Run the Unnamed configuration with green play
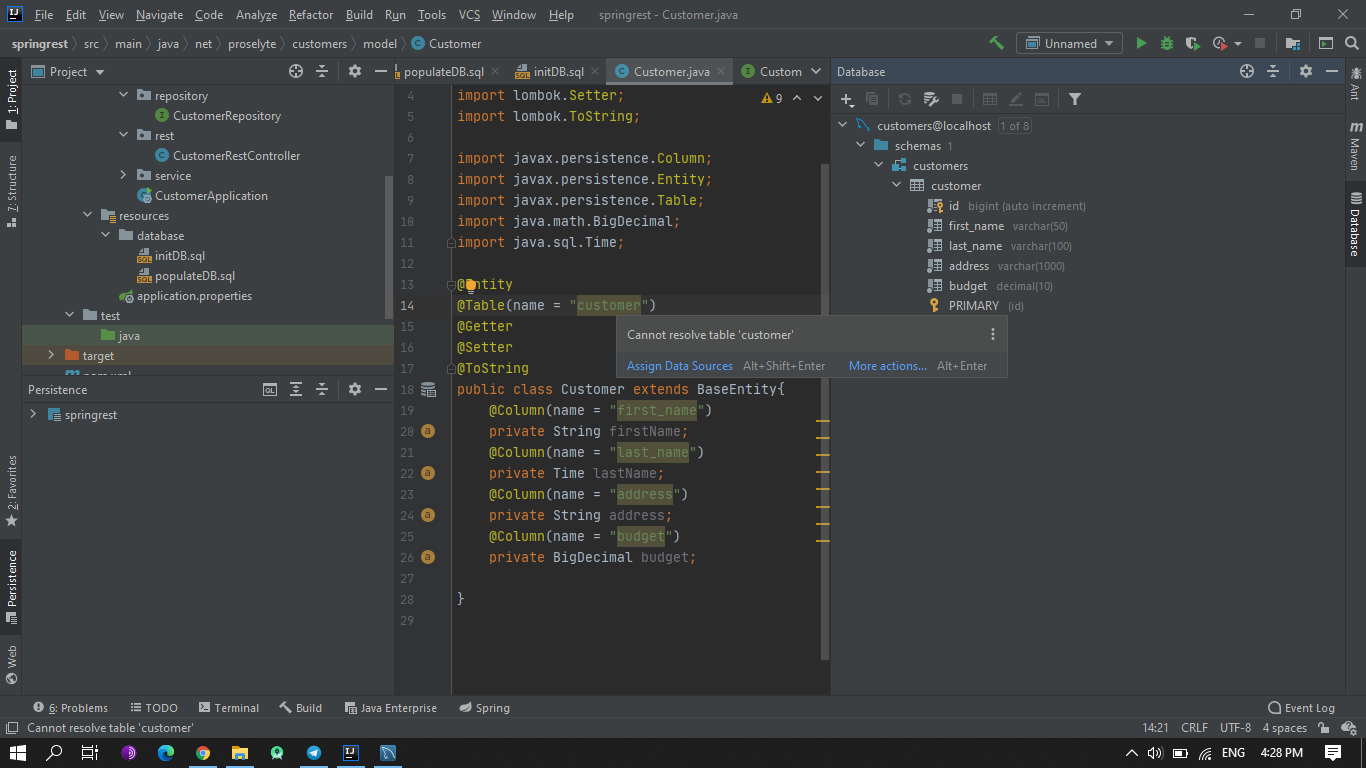The width and height of the screenshot is (1366, 768). (1141, 43)
